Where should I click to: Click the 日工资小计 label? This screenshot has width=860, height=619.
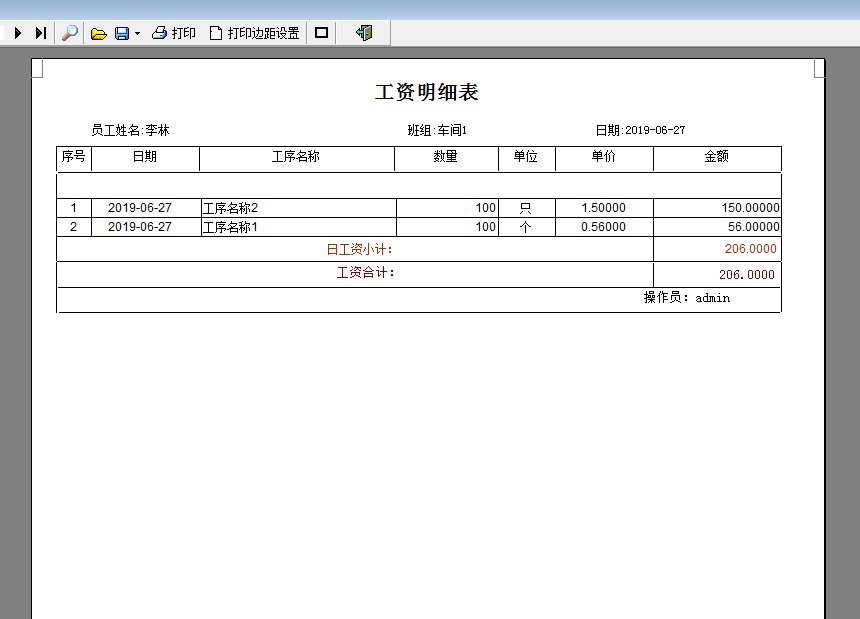tap(360, 249)
